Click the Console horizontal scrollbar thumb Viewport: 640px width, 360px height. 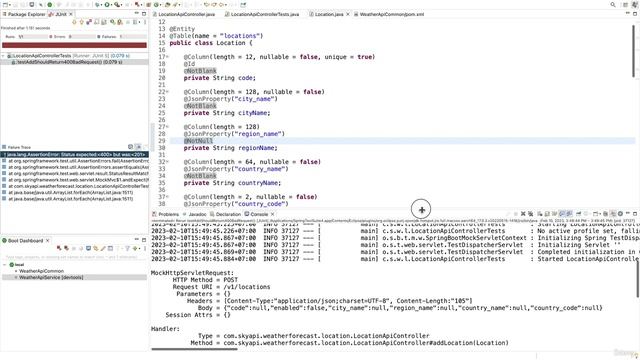194,349
